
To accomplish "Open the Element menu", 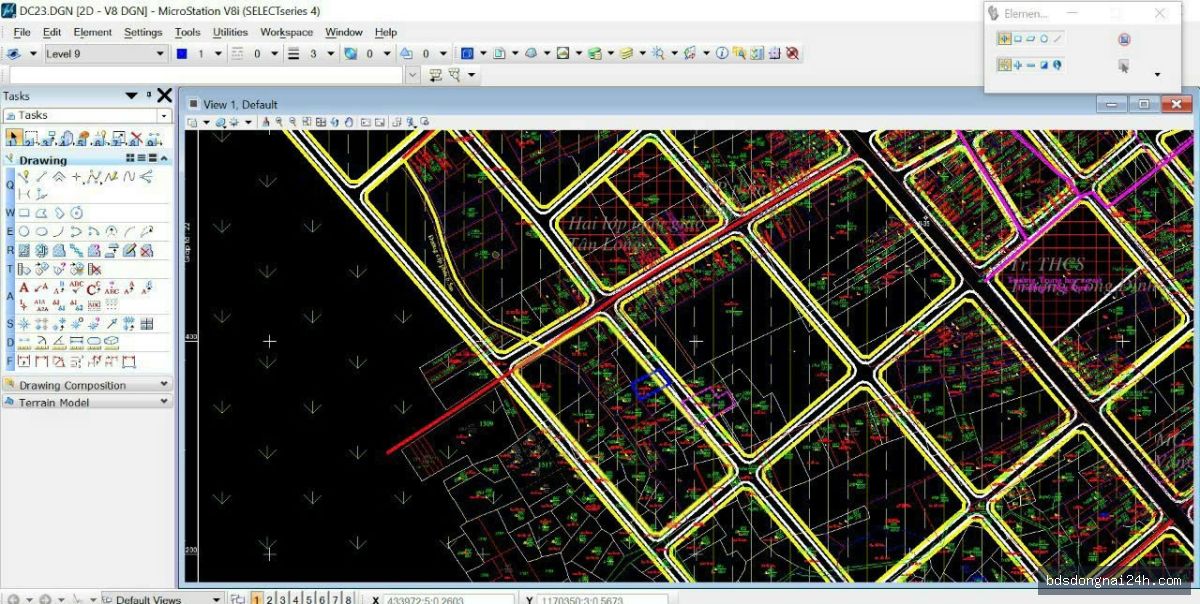I will click(x=93, y=32).
